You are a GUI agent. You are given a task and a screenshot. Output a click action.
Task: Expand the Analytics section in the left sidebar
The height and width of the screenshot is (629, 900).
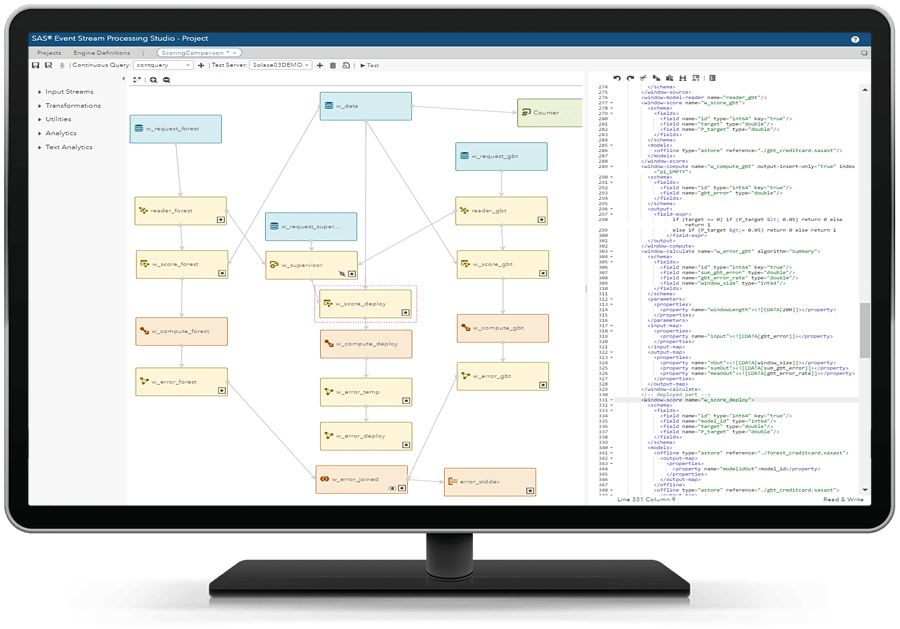[62, 133]
